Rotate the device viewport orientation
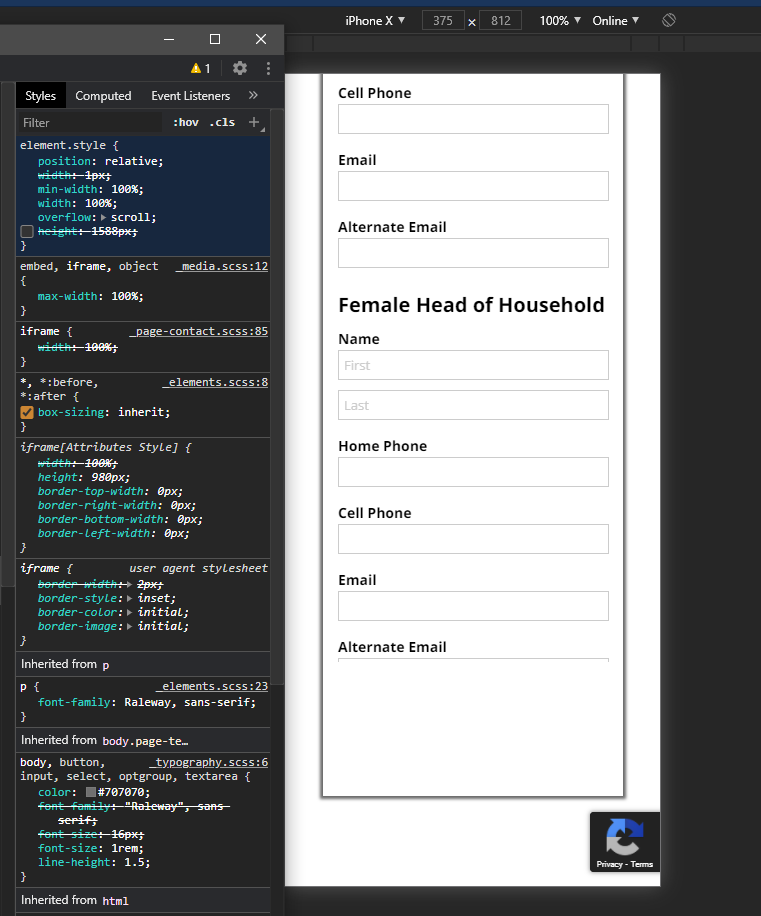The height and width of the screenshot is (916, 761). [x=669, y=20]
